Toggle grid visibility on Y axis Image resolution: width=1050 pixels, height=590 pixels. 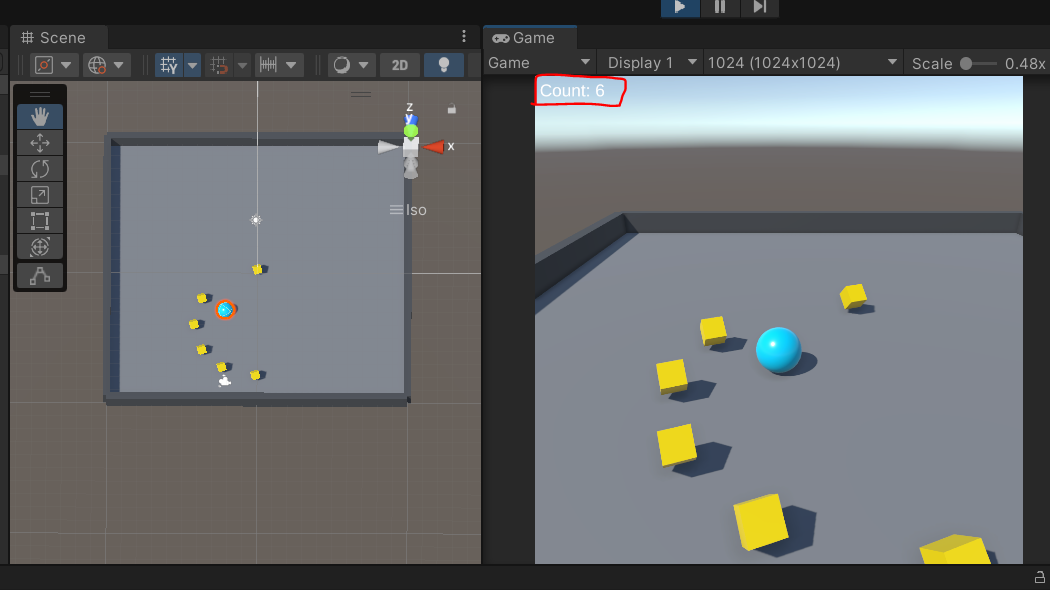point(169,65)
